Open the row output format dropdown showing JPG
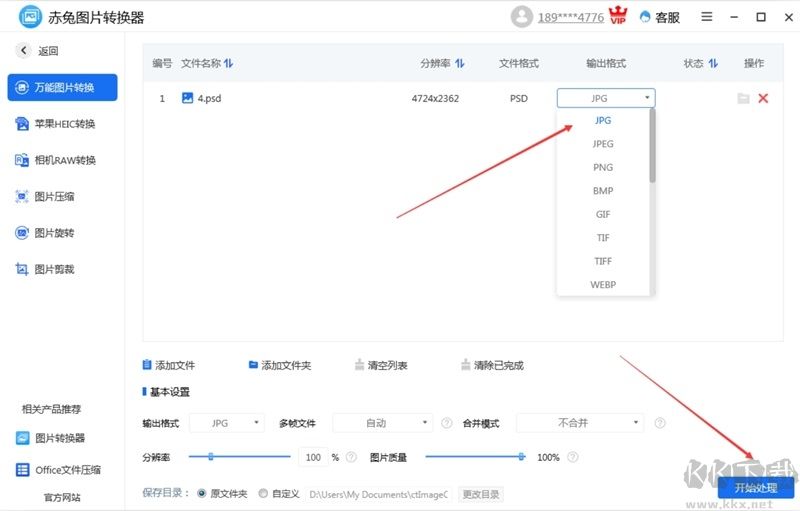The width and height of the screenshot is (800, 511). pos(606,98)
